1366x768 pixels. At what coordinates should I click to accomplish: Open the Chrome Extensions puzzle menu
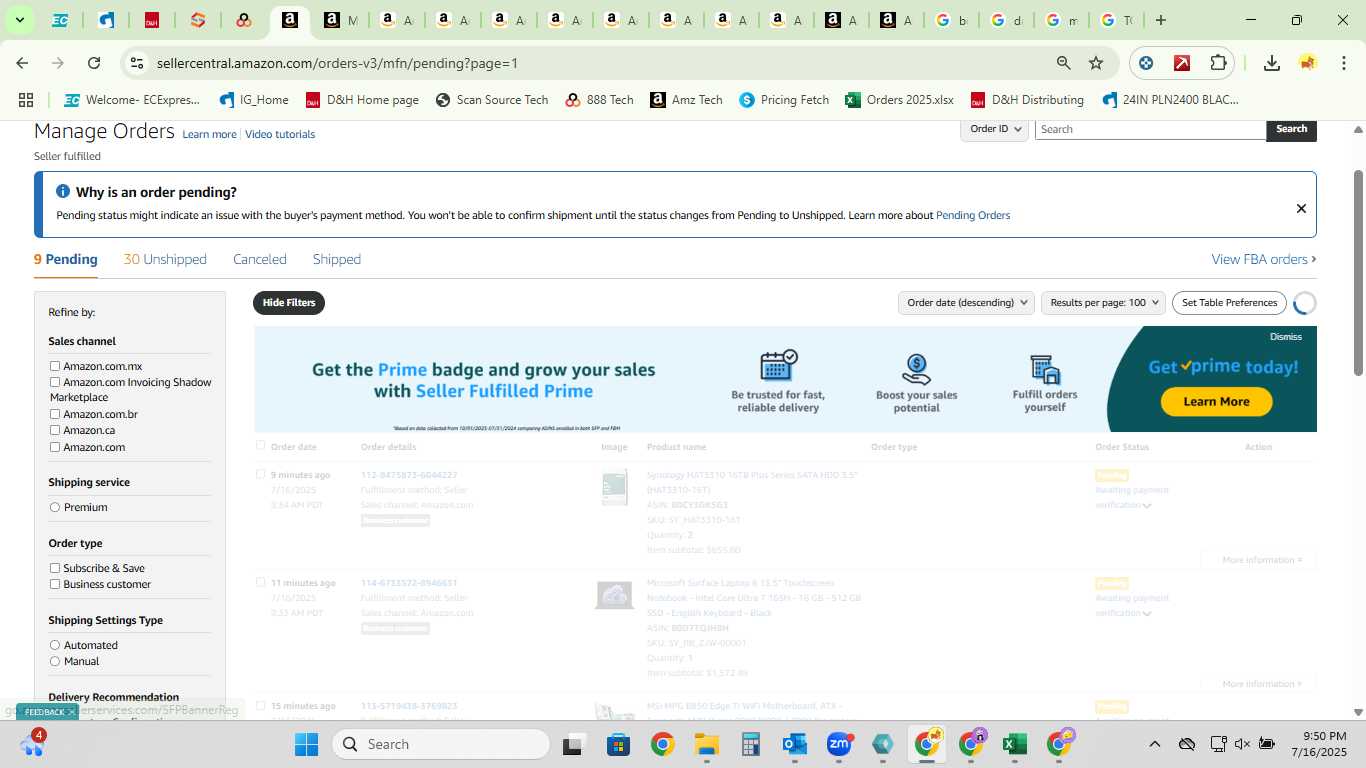click(x=1218, y=63)
